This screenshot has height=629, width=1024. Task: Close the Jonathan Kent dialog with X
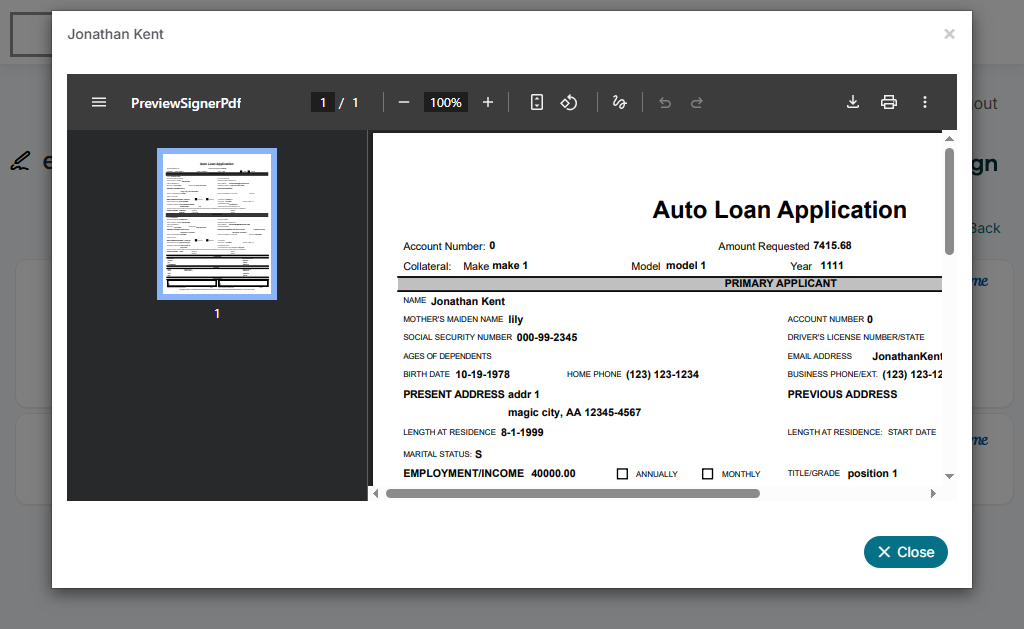(x=949, y=34)
